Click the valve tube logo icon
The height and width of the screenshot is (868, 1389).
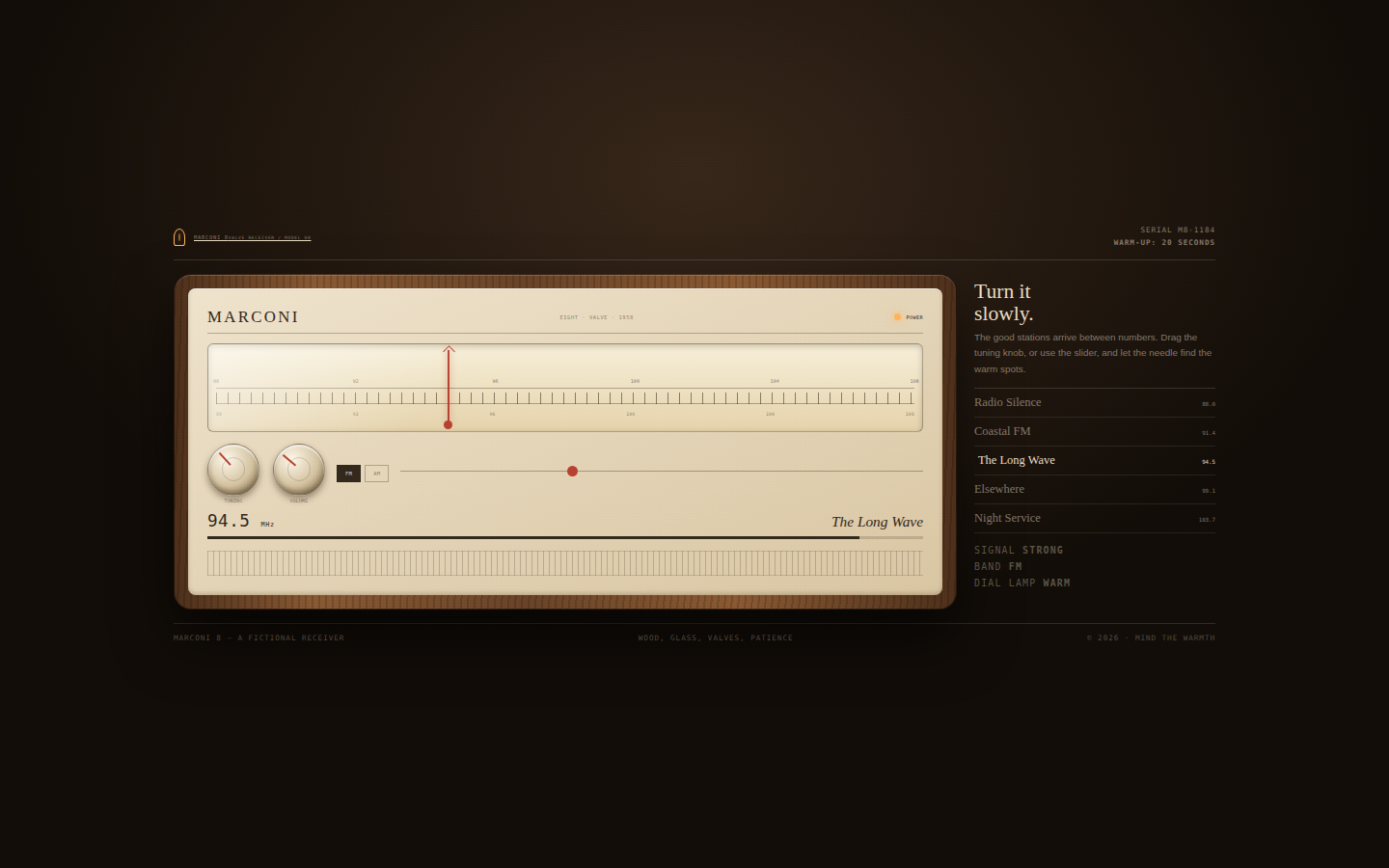pos(179,237)
